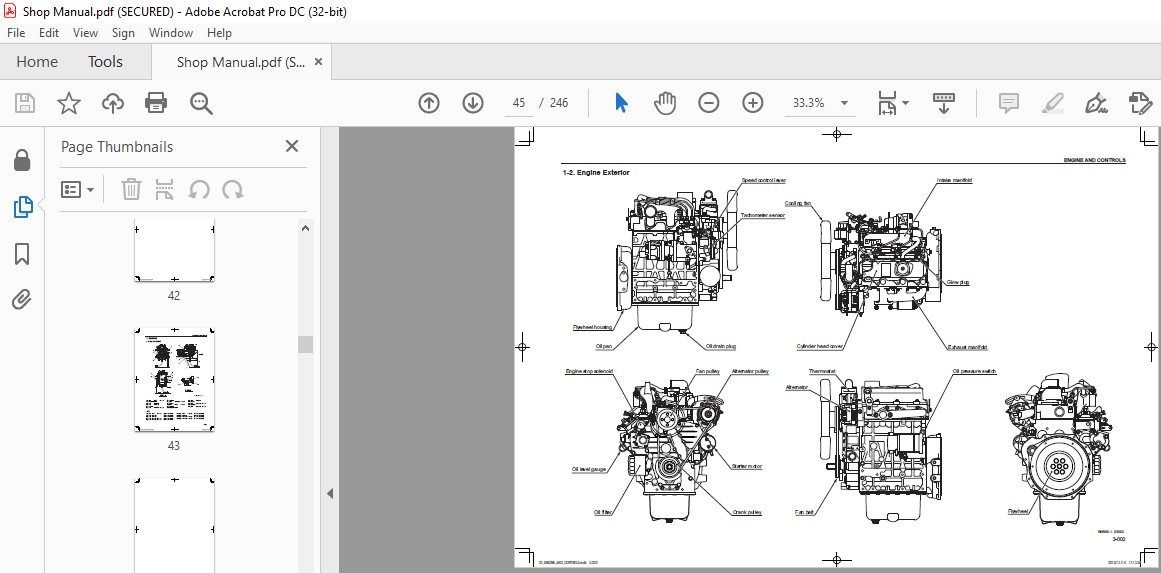Click the thumbnails panel scrollbar up arrow
The width and height of the screenshot is (1161, 573).
tap(305, 228)
